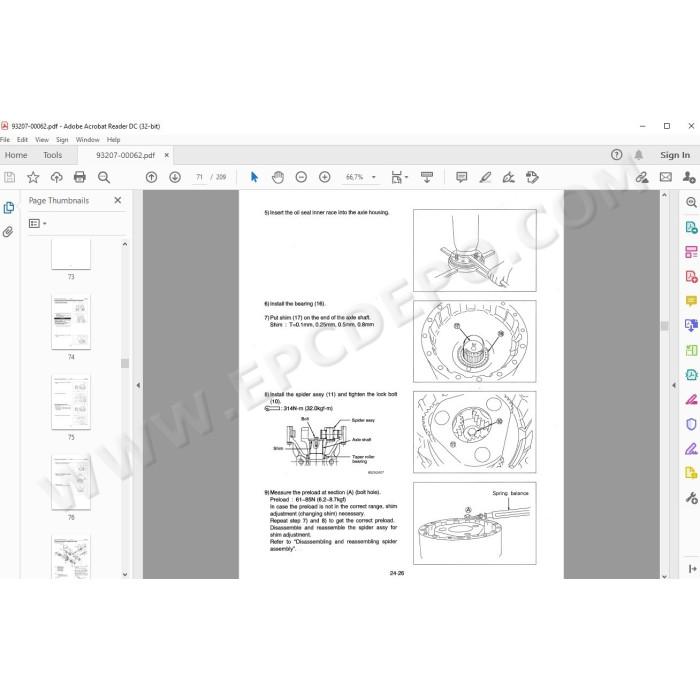Image resolution: width=700 pixels, height=700 pixels.
Task: Activate the Selection arrow tool
Action: pyautogui.click(x=254, y=177)
